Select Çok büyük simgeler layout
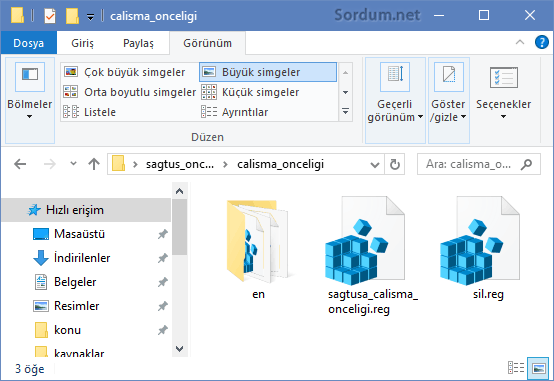The image size is (554, 381). click(124, 72)
